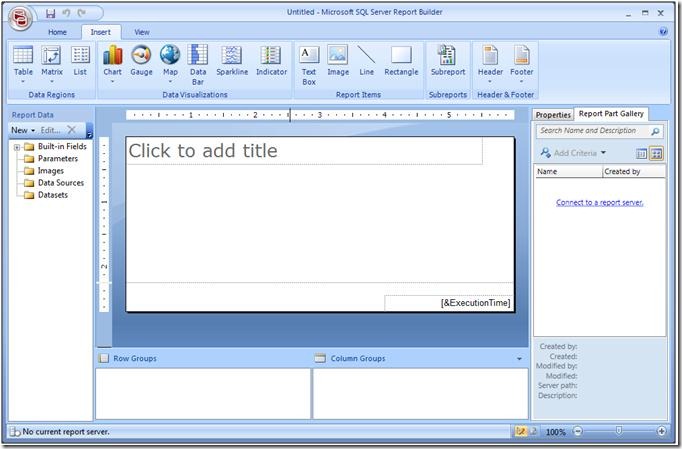Expand the Built-in Fields folder
682x449 pixels.
point(17,147)
